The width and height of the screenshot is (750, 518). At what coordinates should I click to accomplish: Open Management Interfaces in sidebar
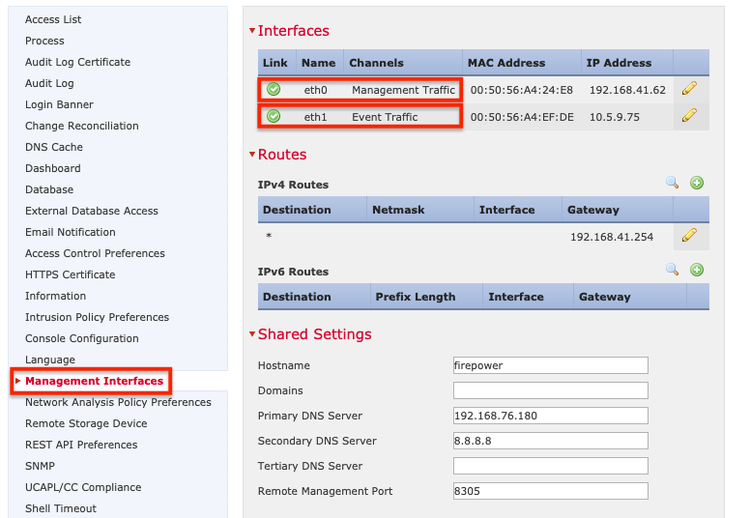pos(94,381)
